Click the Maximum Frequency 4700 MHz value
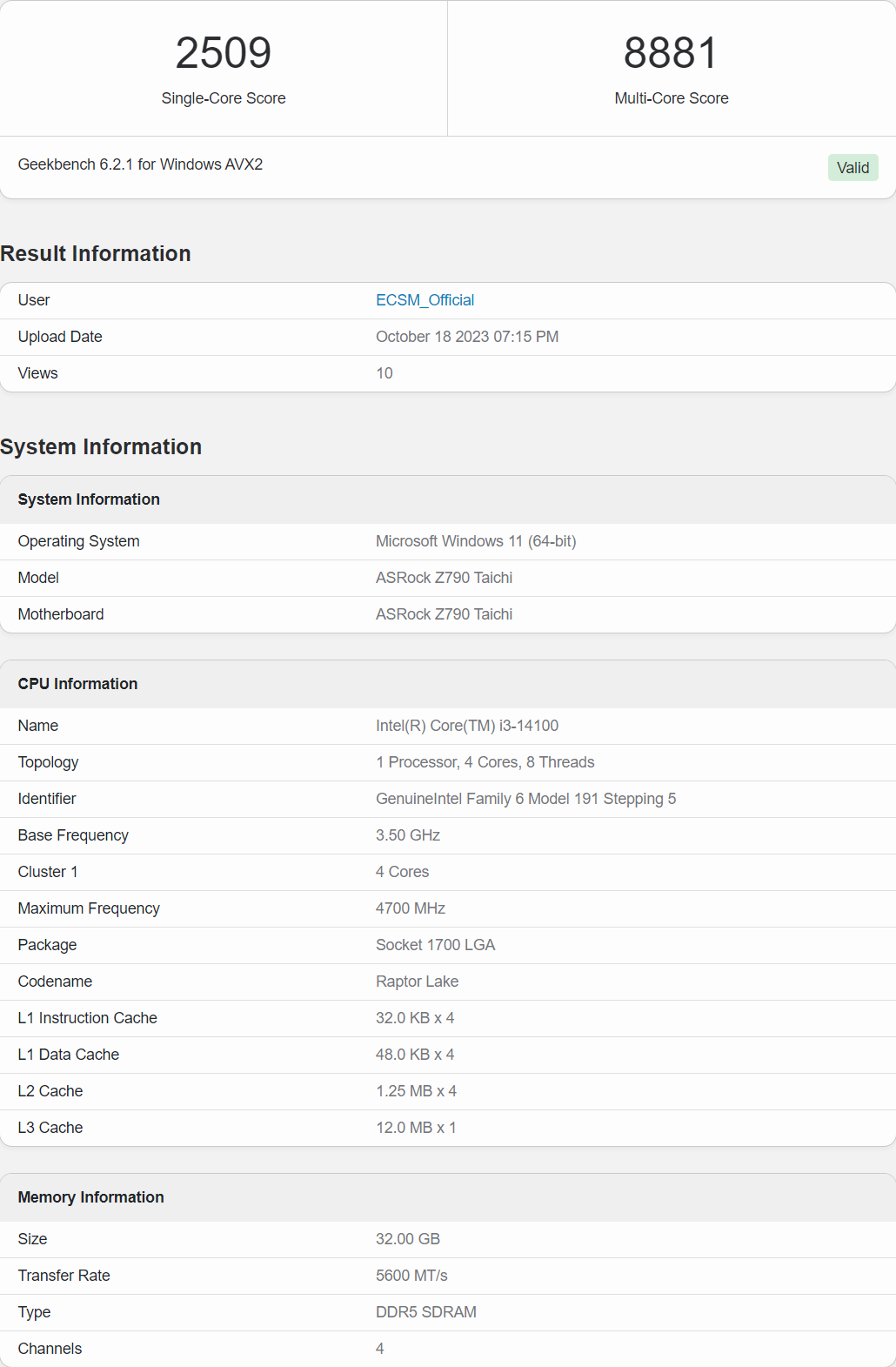 [411, 908]
